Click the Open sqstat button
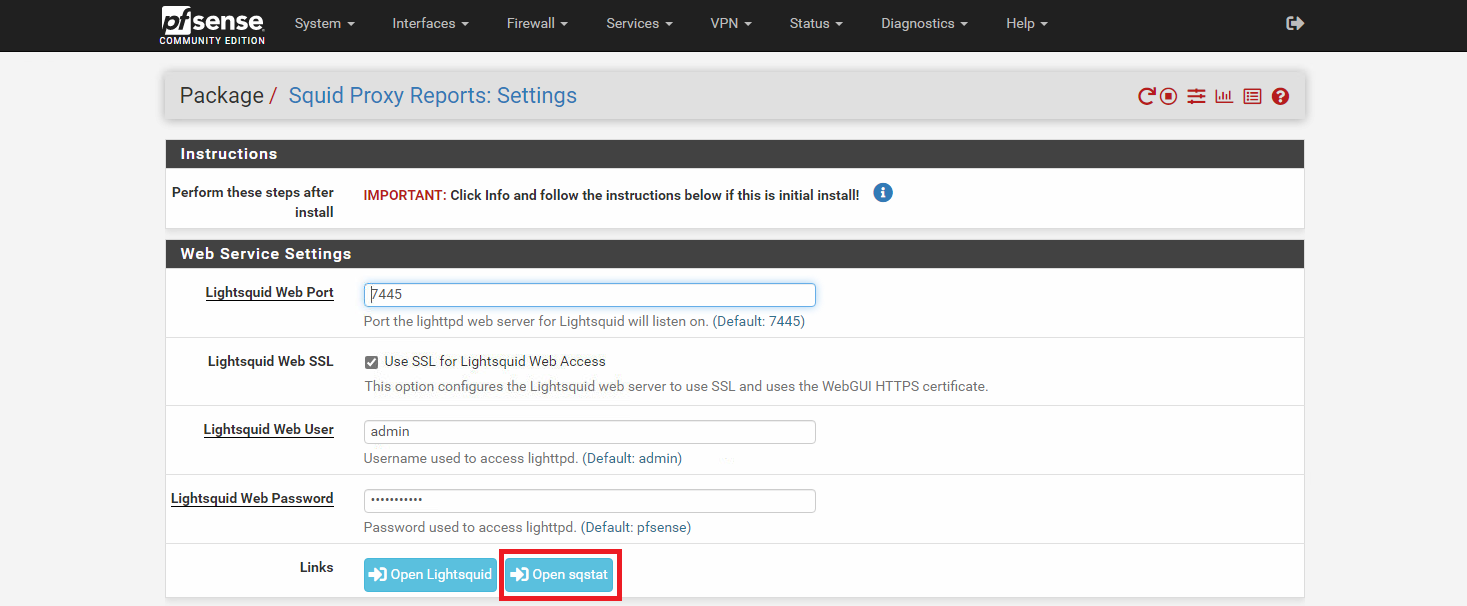 point(559,575)
